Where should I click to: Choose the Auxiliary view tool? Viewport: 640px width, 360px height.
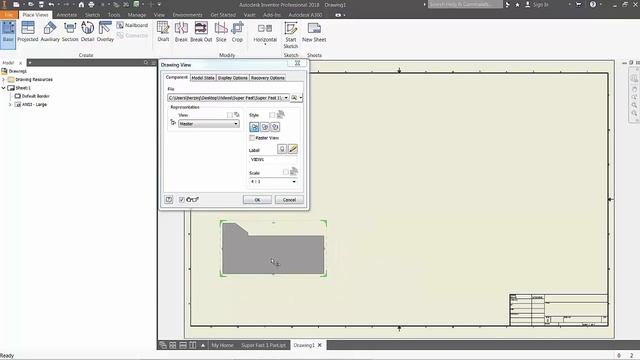pos(50,32)
